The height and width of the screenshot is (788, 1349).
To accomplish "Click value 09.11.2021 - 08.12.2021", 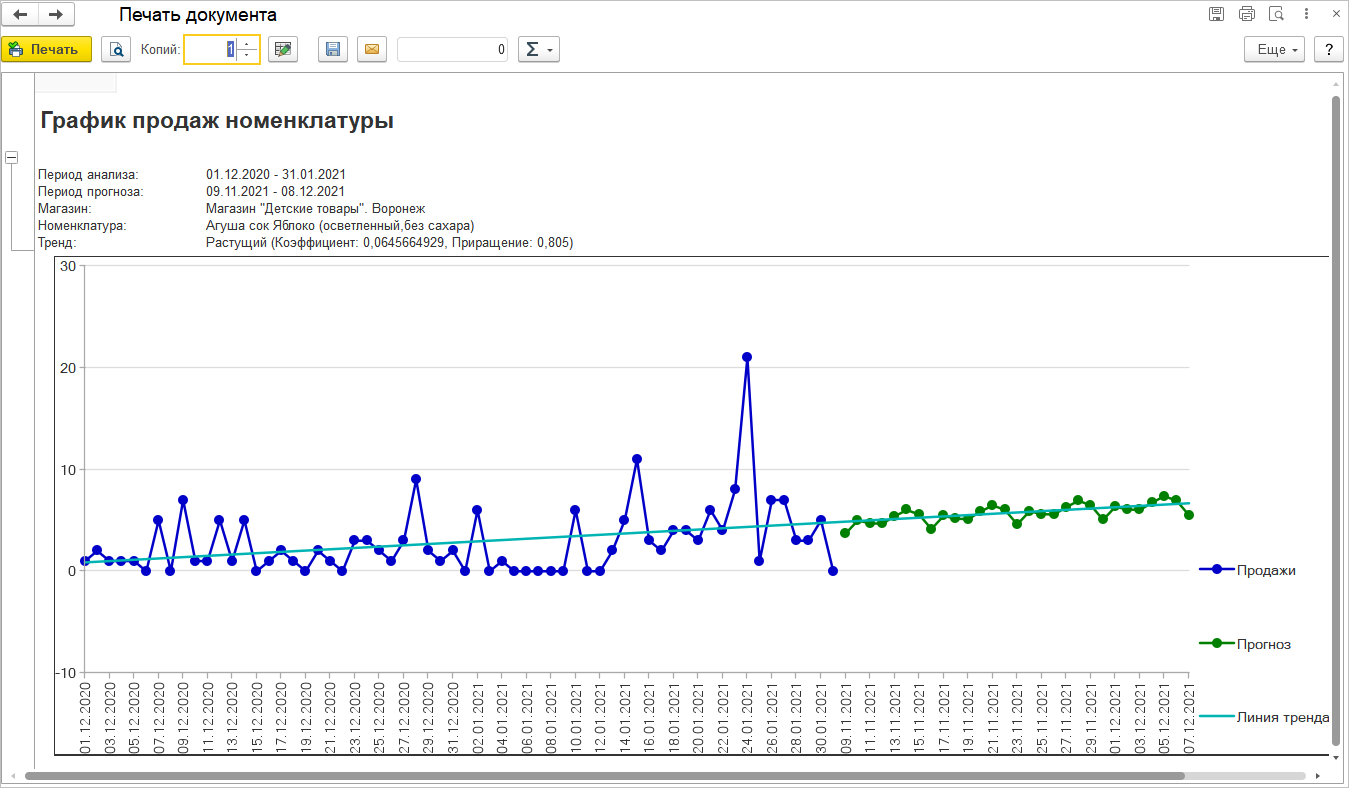I will coord(276,191).
